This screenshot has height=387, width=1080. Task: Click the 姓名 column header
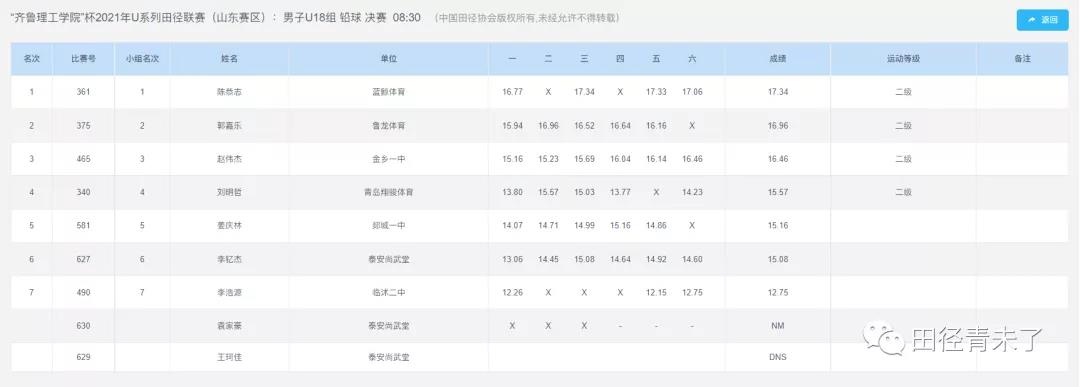[x=229, y=59]
